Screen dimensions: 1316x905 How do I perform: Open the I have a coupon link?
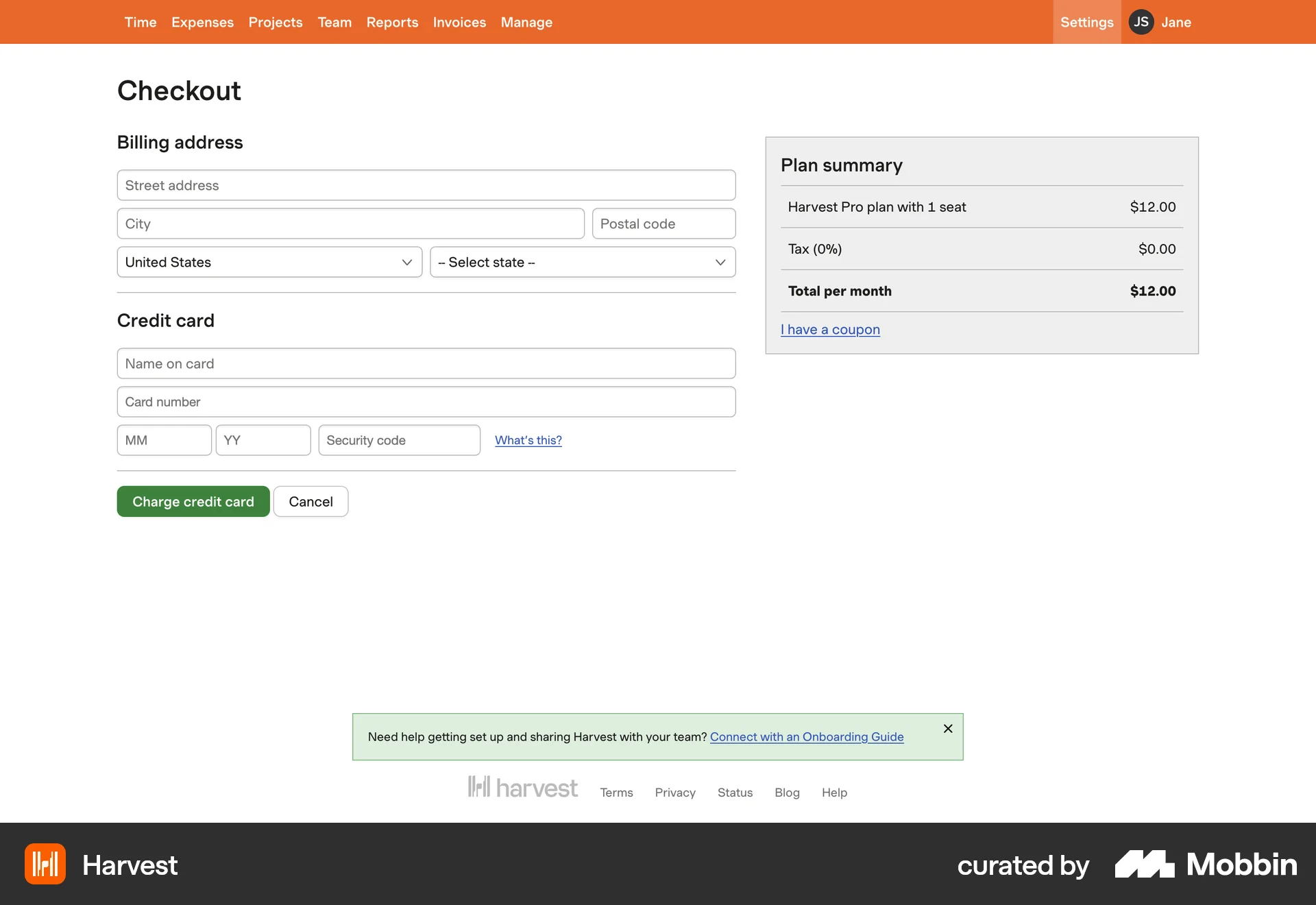coord(830,329)
